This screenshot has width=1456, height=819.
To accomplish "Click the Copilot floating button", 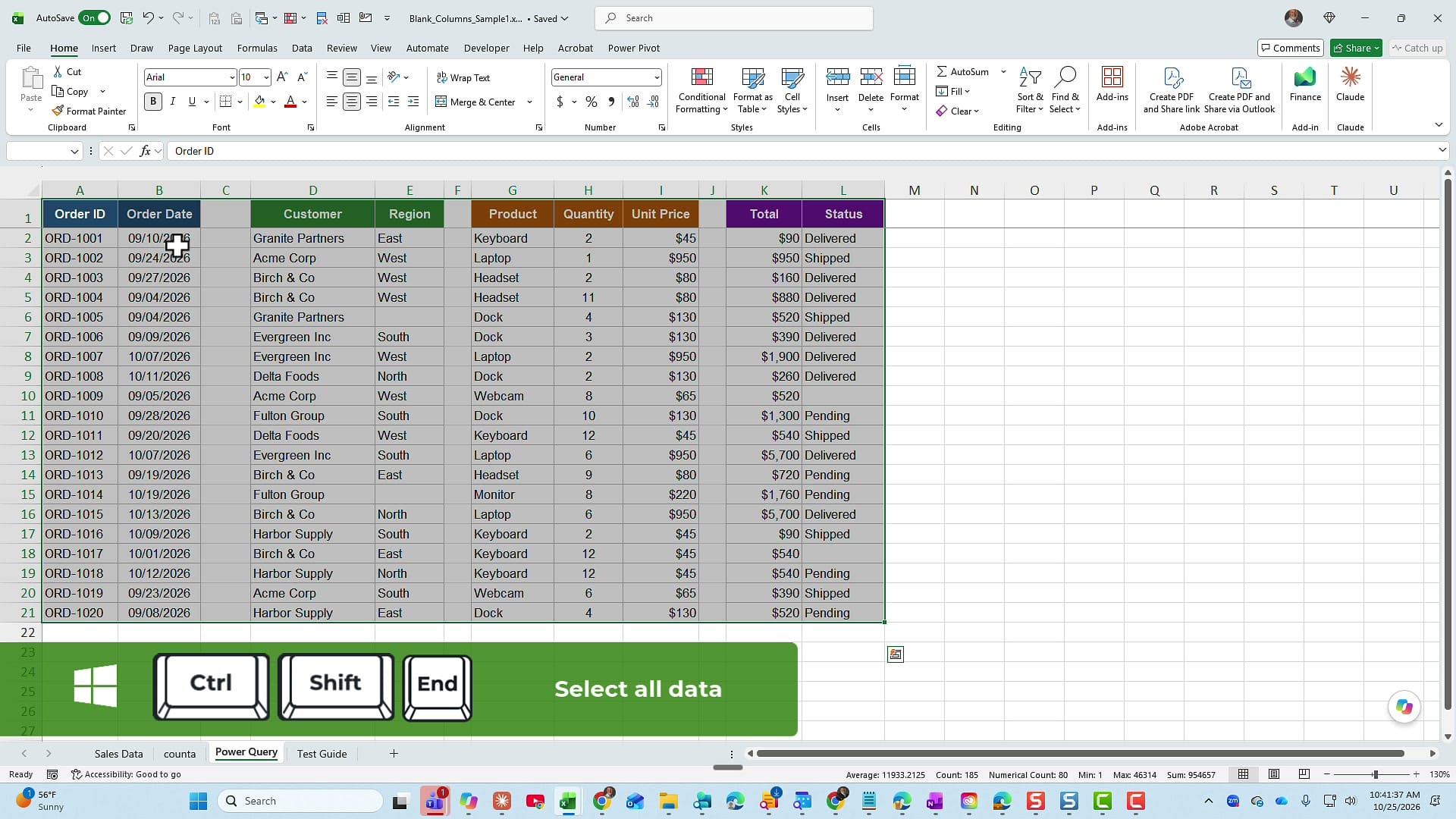I will coord(1404,707).
